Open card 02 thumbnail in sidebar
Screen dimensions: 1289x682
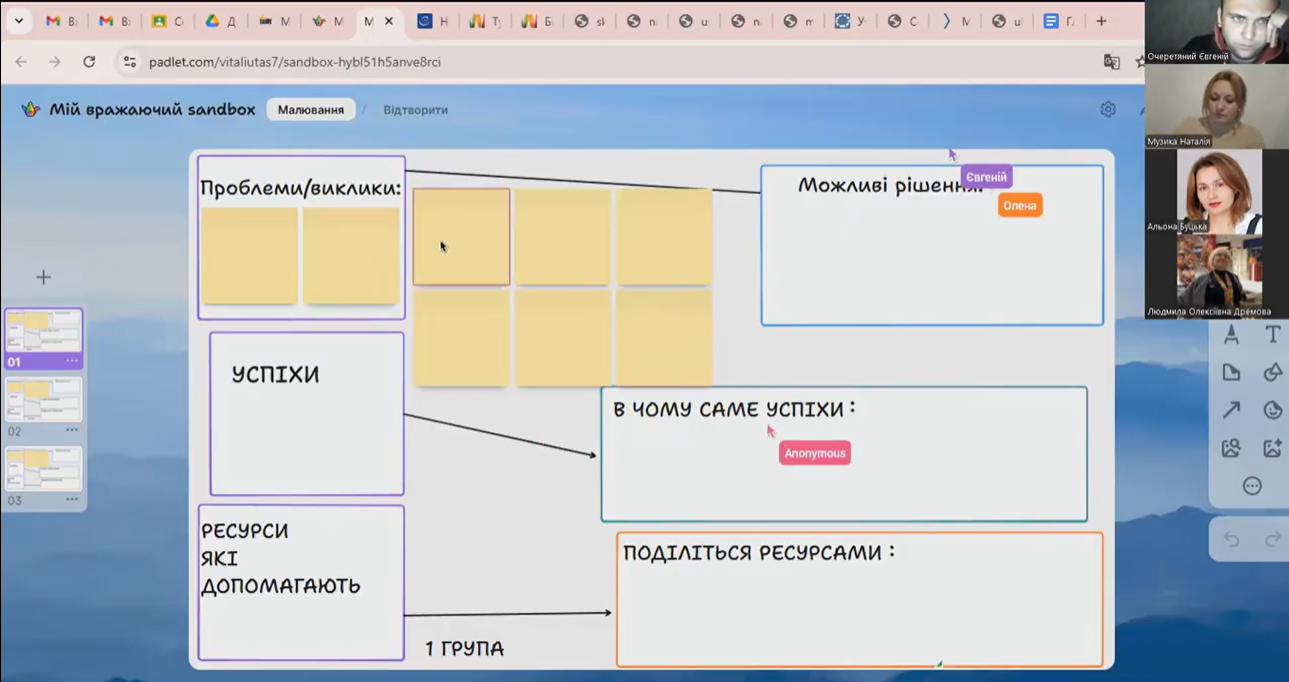44,400
